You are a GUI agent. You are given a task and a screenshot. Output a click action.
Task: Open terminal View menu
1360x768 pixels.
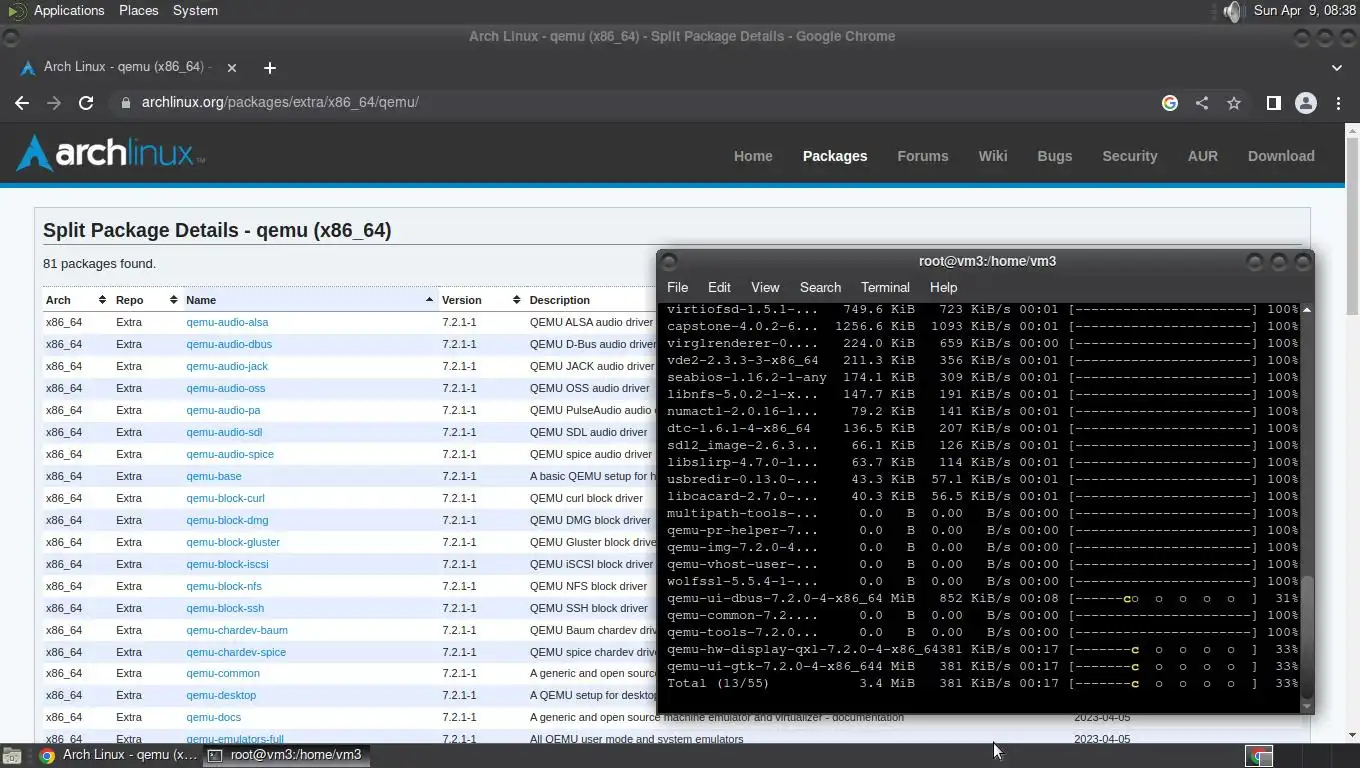pos(765,287)
